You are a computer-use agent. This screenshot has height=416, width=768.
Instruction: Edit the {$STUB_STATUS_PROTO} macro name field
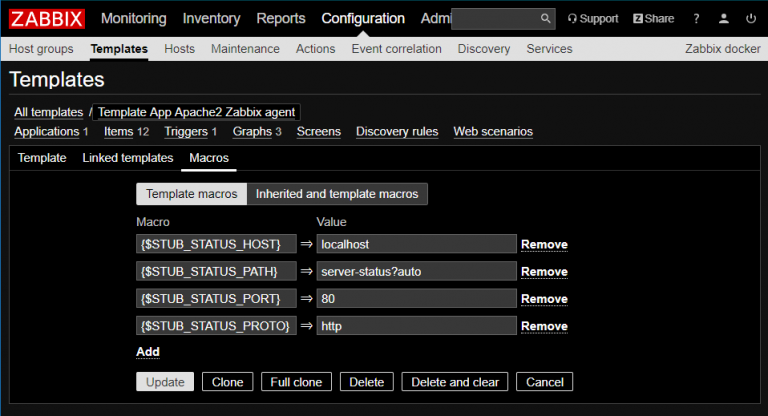(x=216, y=326)
